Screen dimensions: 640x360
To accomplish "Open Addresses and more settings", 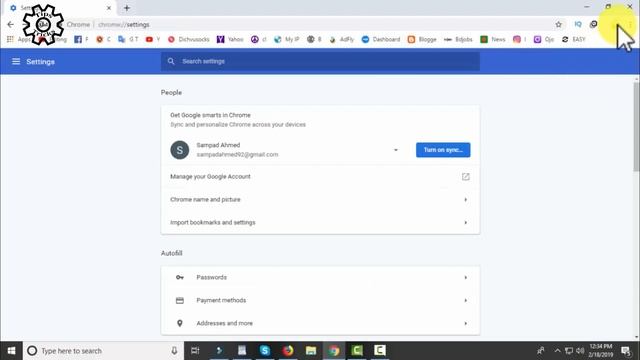I will click(x=320, y=323).
